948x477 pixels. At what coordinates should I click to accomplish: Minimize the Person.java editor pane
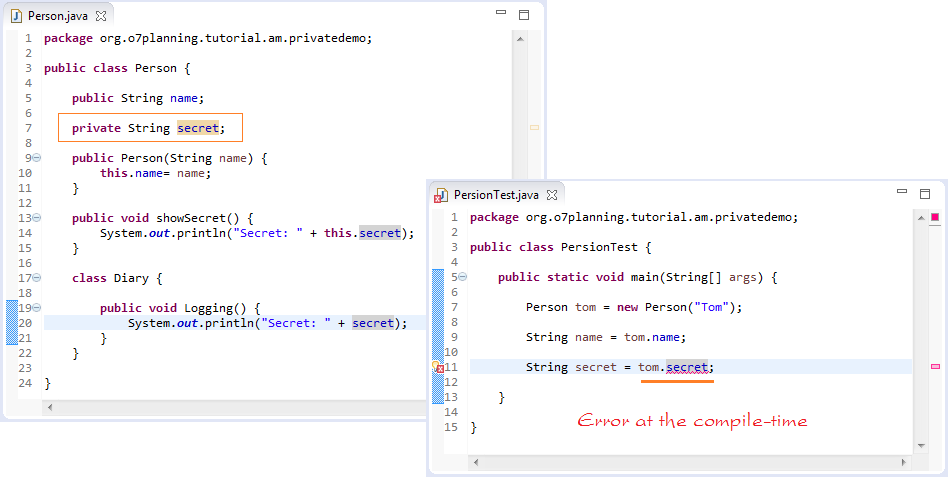(501, 12)
